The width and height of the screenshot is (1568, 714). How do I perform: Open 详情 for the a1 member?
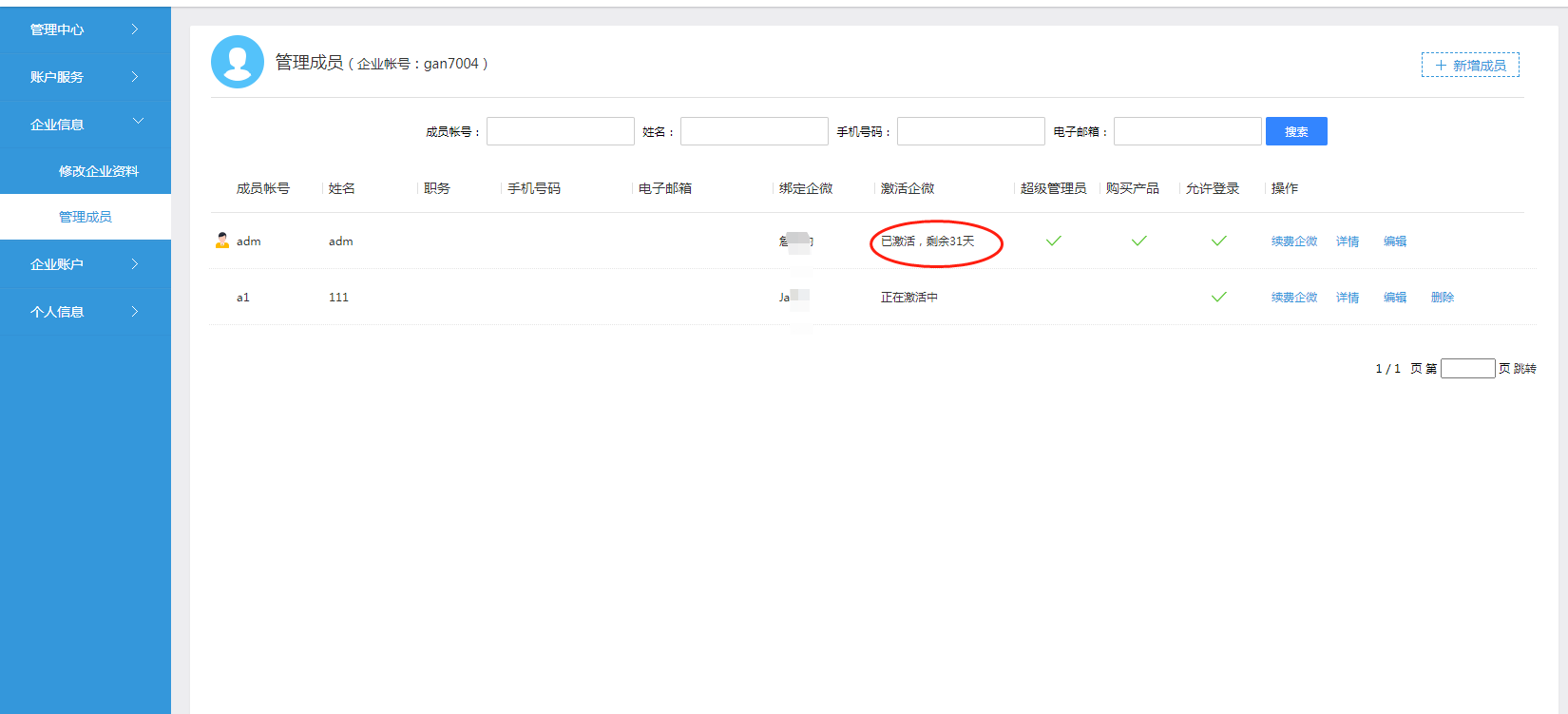[1348, 298]
